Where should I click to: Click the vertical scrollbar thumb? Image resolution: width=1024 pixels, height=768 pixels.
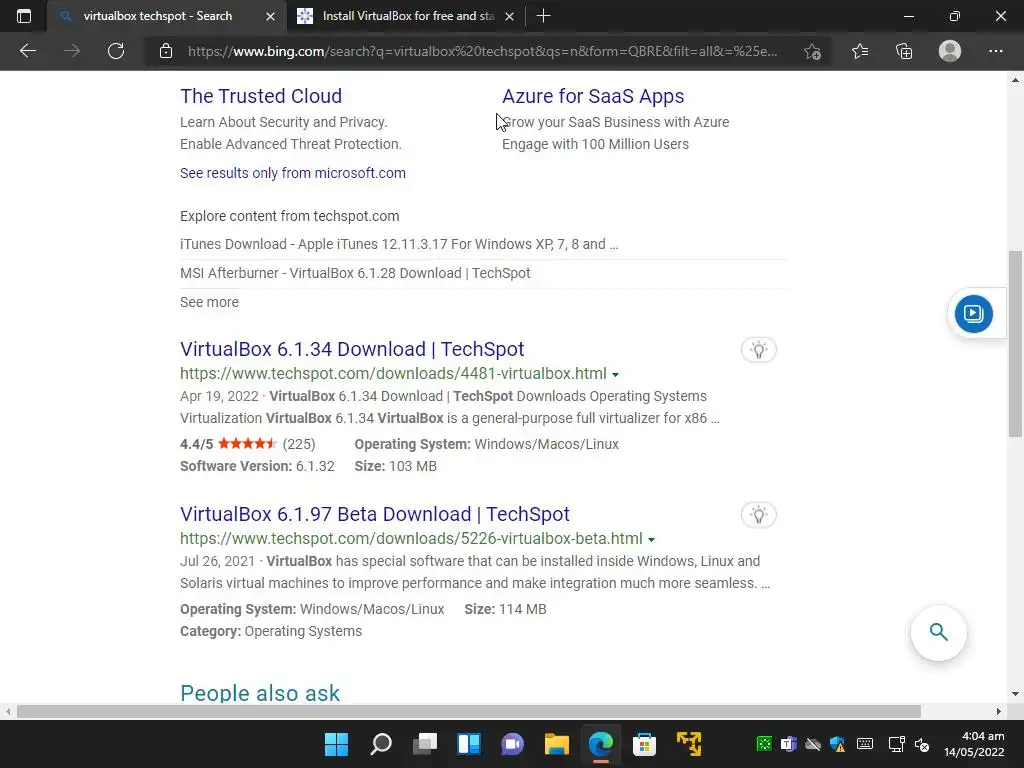(1015, 344)
